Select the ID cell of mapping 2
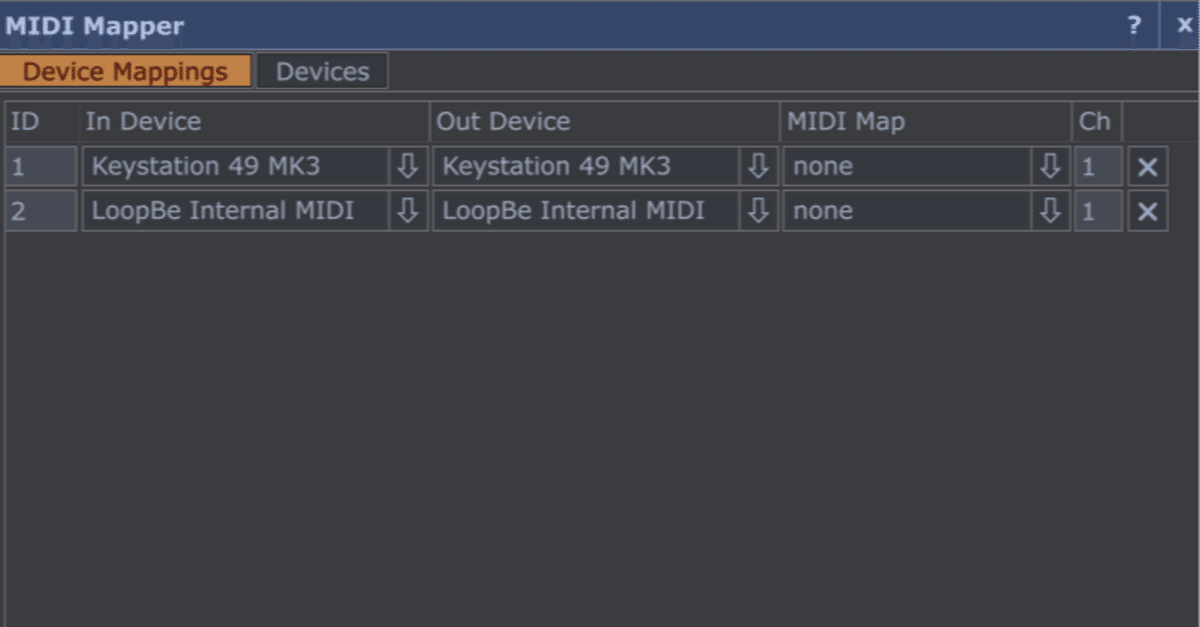1200x627 pixels. pos(40,211)
